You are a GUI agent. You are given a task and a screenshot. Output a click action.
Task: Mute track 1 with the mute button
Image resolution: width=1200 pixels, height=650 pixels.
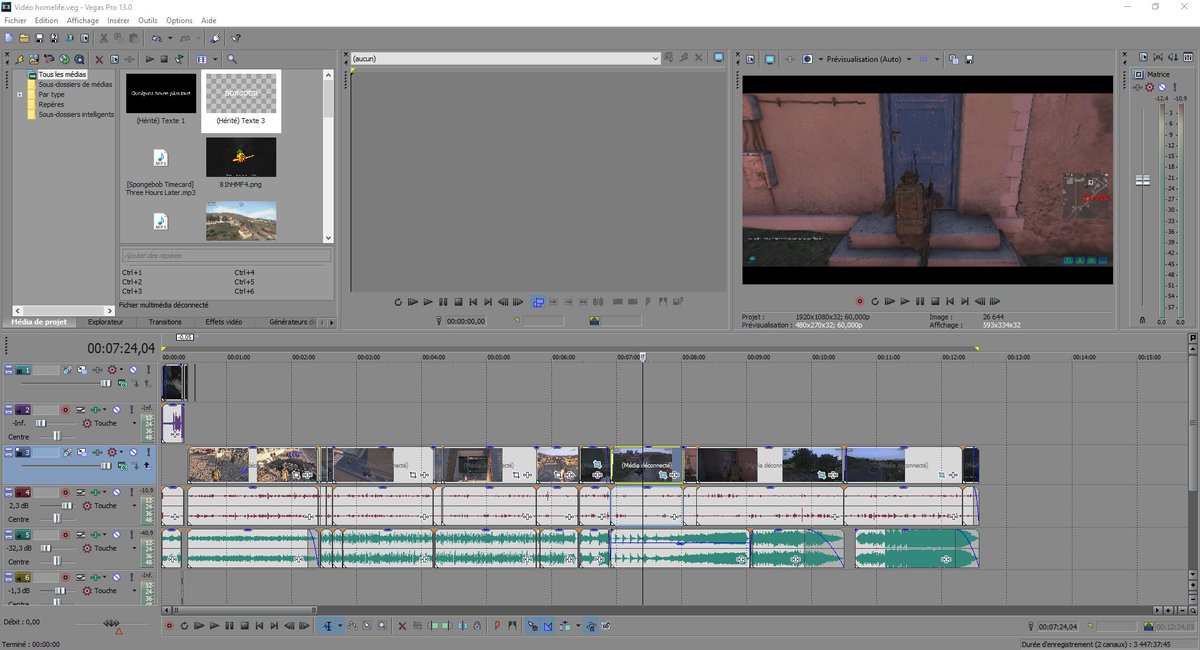pyautogui.click(x=133, y=370)
